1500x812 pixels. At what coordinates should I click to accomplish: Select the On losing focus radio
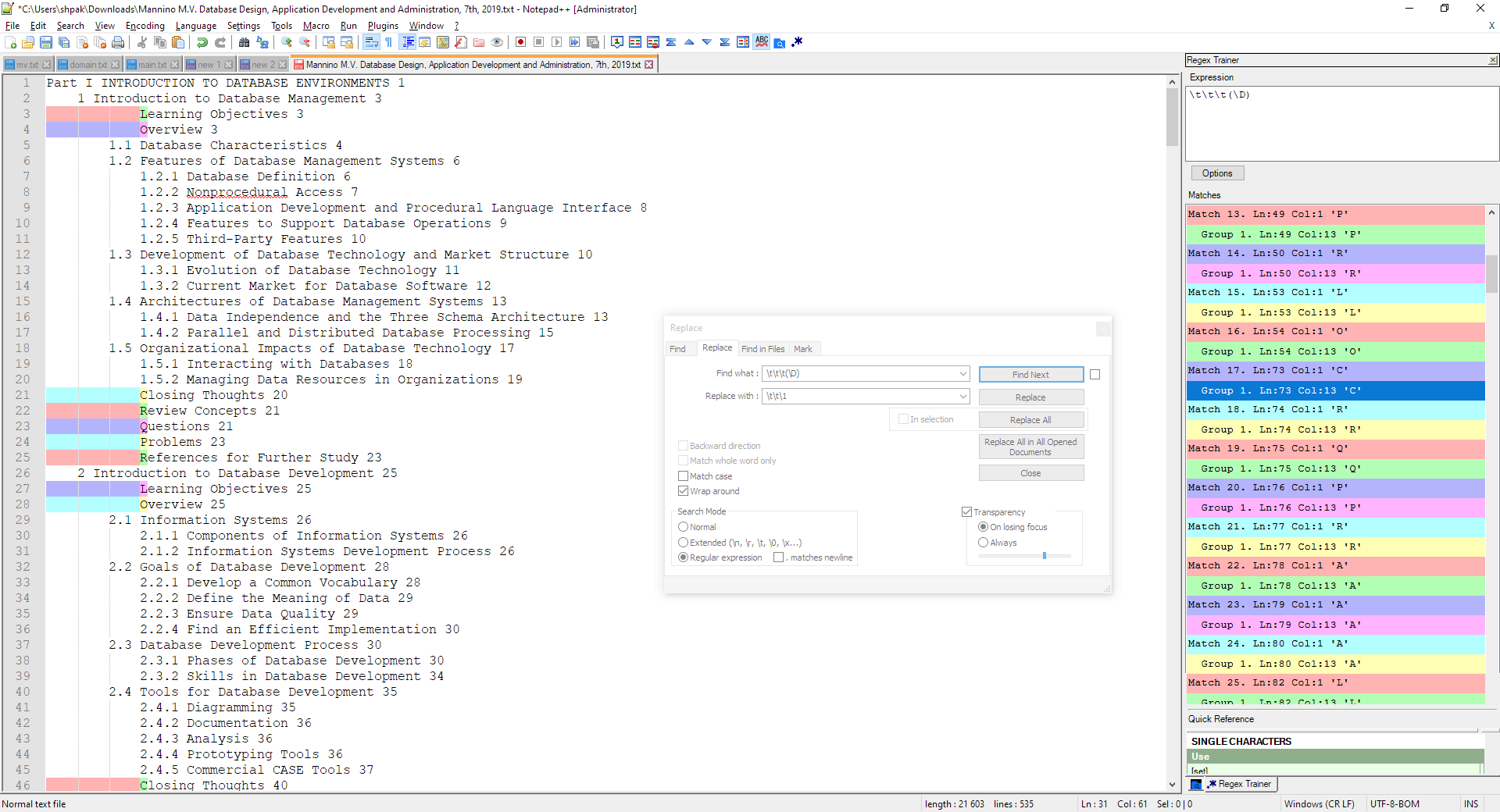pyautogui.click(x=983, y=527)
